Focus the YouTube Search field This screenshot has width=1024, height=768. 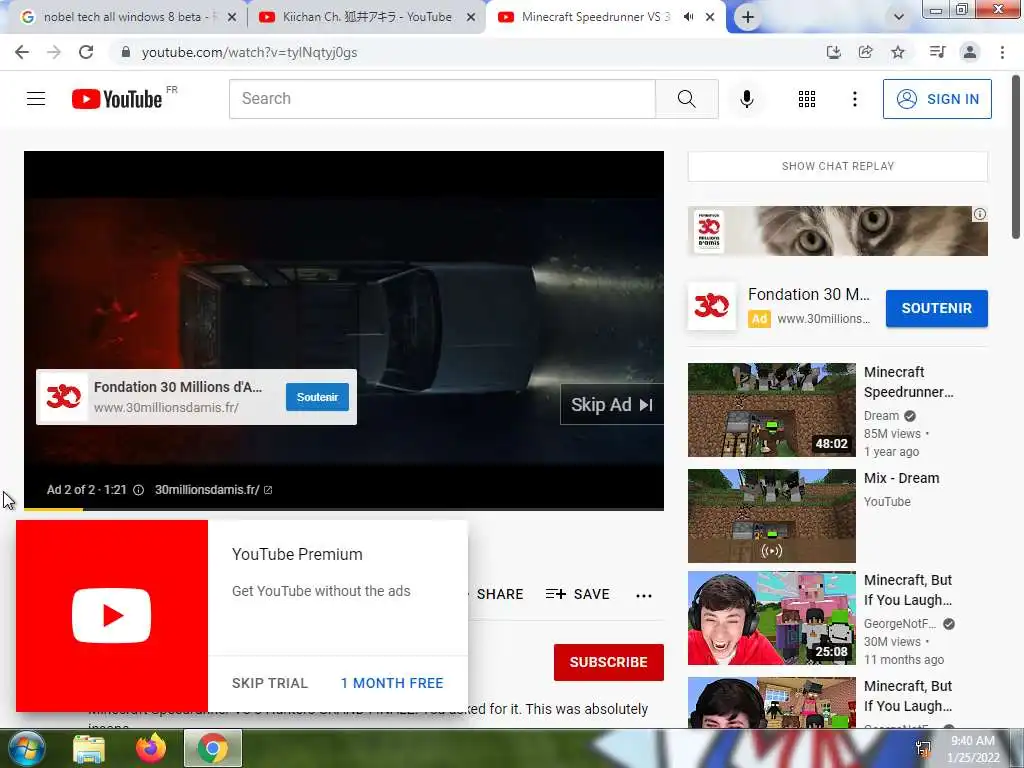tap(442, 99)
